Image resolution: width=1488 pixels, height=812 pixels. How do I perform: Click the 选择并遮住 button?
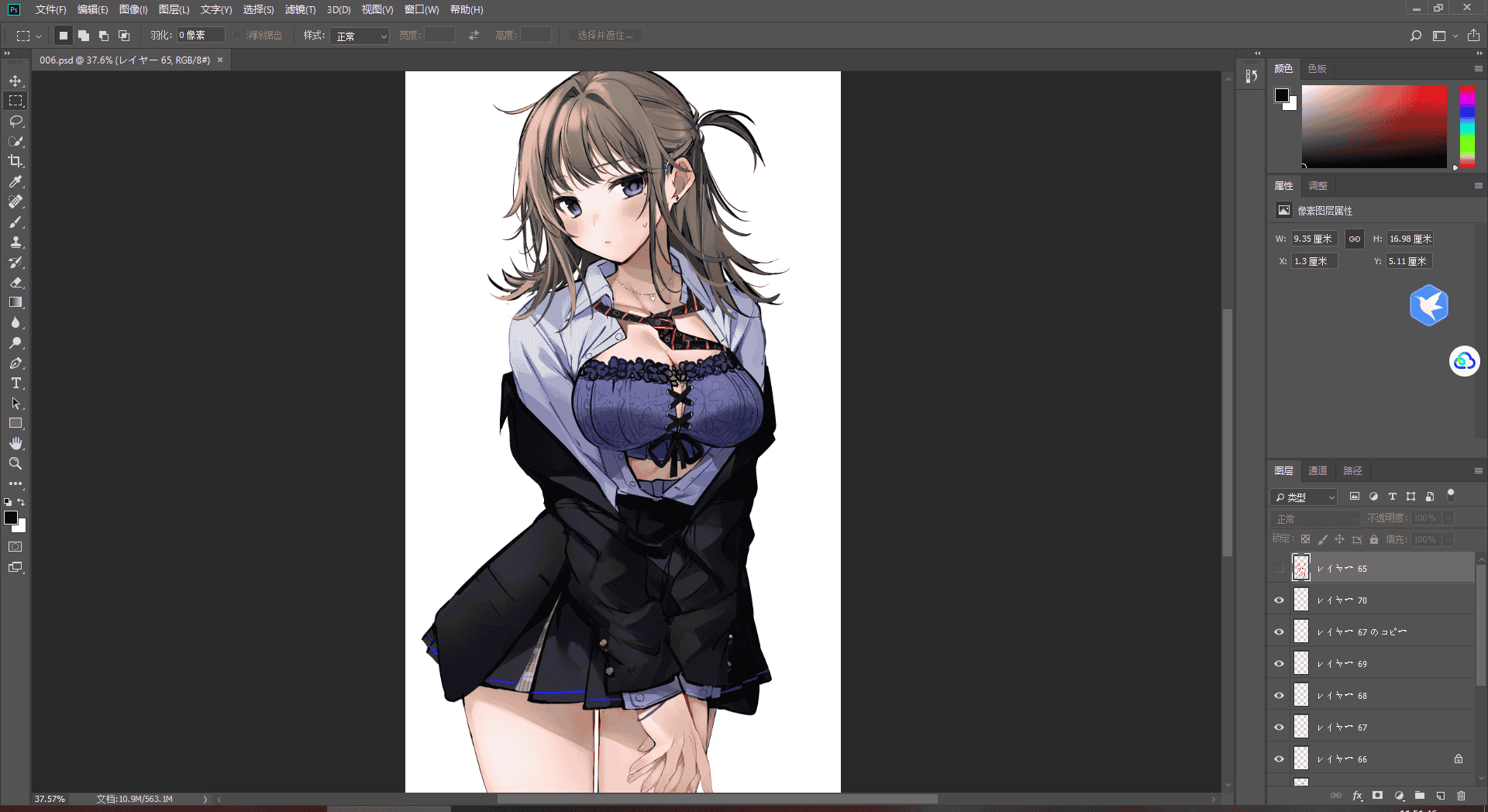pos(604,36)
